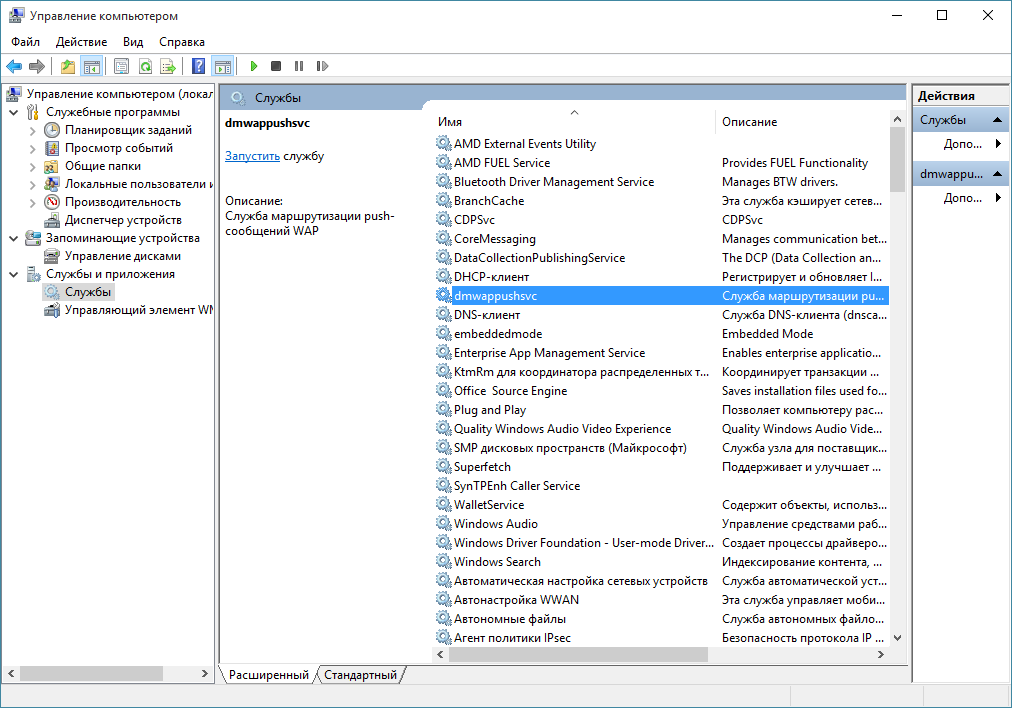
Task: Click the Up one level folder icon
Action: (x=68, y=66)
